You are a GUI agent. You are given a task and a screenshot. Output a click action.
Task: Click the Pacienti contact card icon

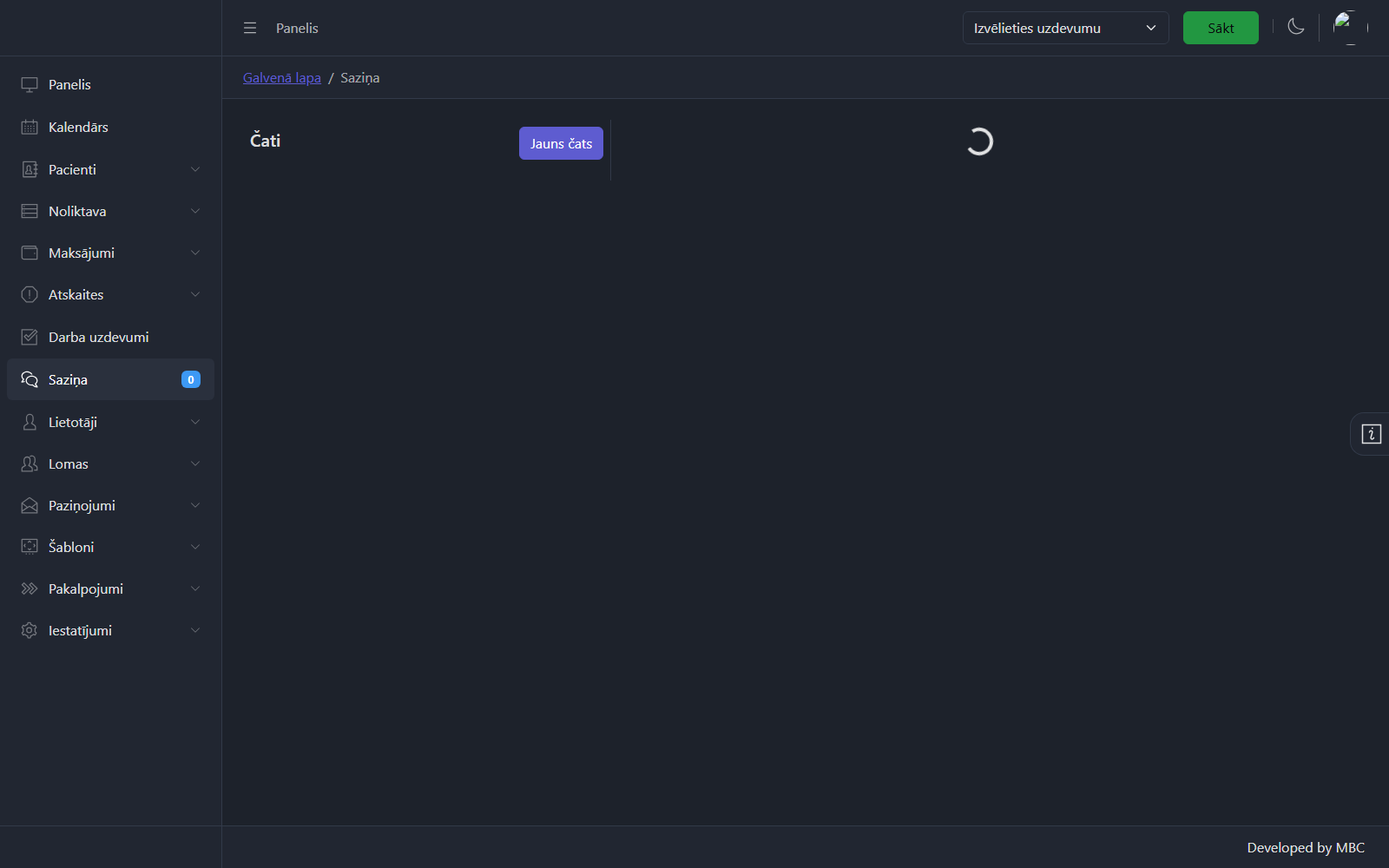point(30,169)
